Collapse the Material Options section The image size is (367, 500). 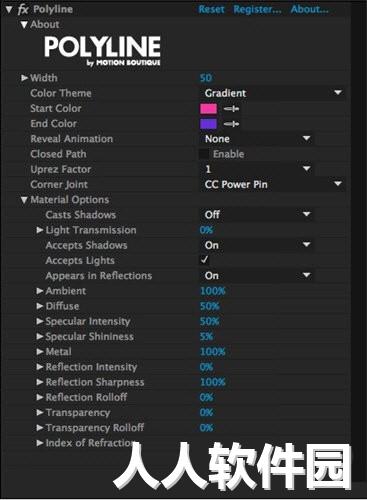tap(24, 200)
